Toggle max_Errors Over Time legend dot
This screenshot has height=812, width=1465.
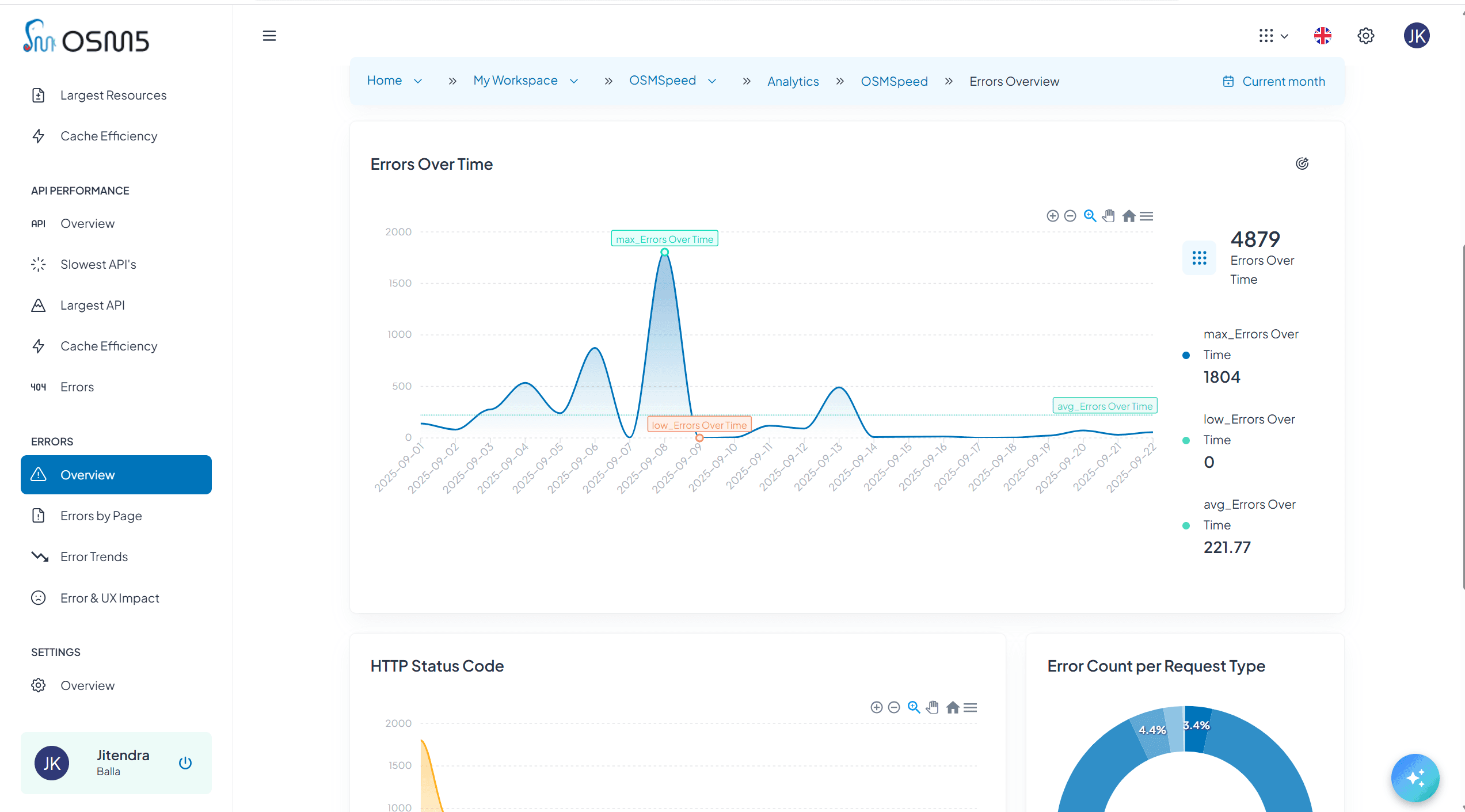1186,355
